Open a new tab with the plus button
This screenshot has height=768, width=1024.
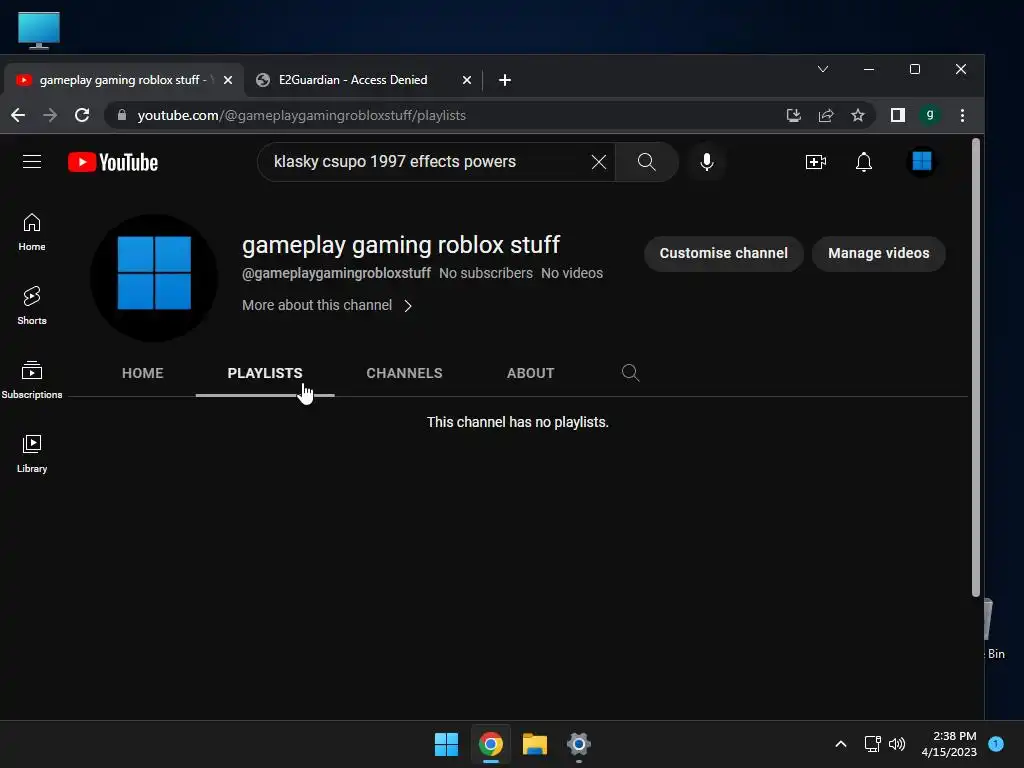[x=504, y=80]
